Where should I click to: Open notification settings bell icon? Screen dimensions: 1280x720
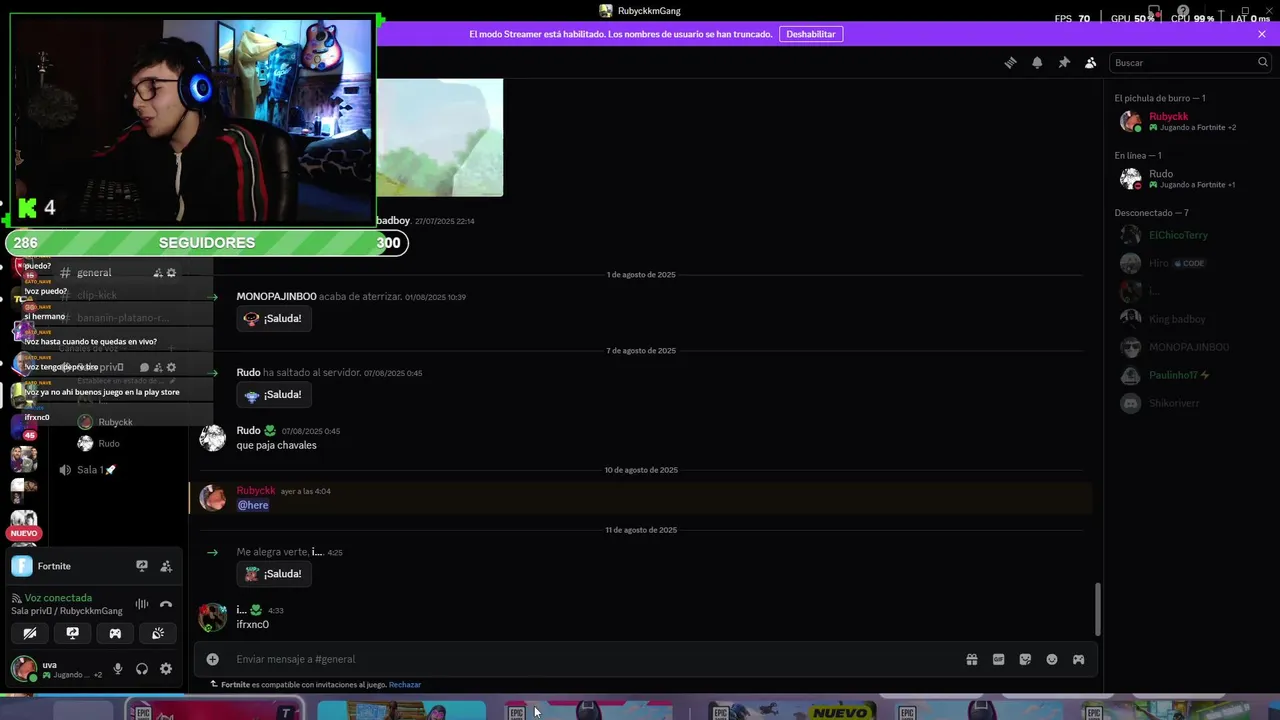1037,62
